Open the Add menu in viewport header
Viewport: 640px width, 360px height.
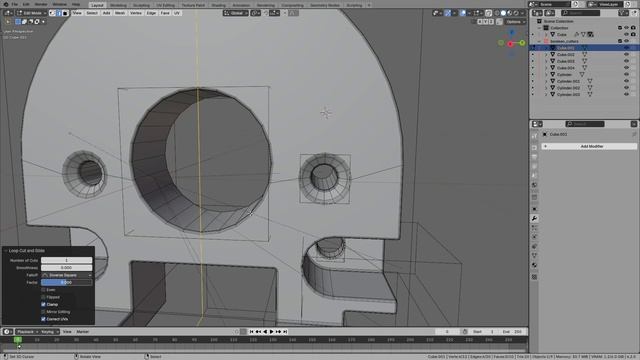click(107, 13)
